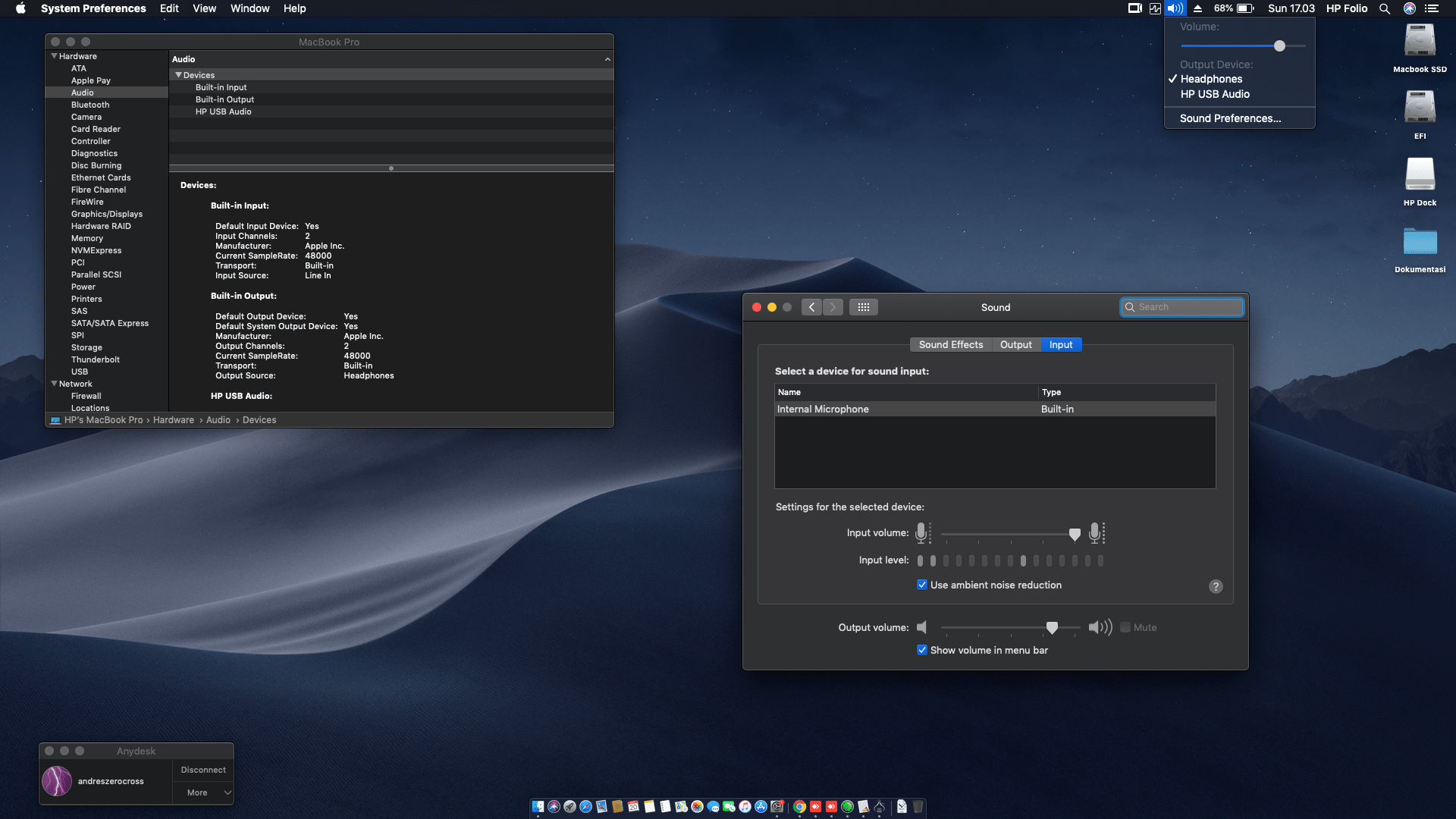Go back in the Sound preferences window

(x=812, y=307)
